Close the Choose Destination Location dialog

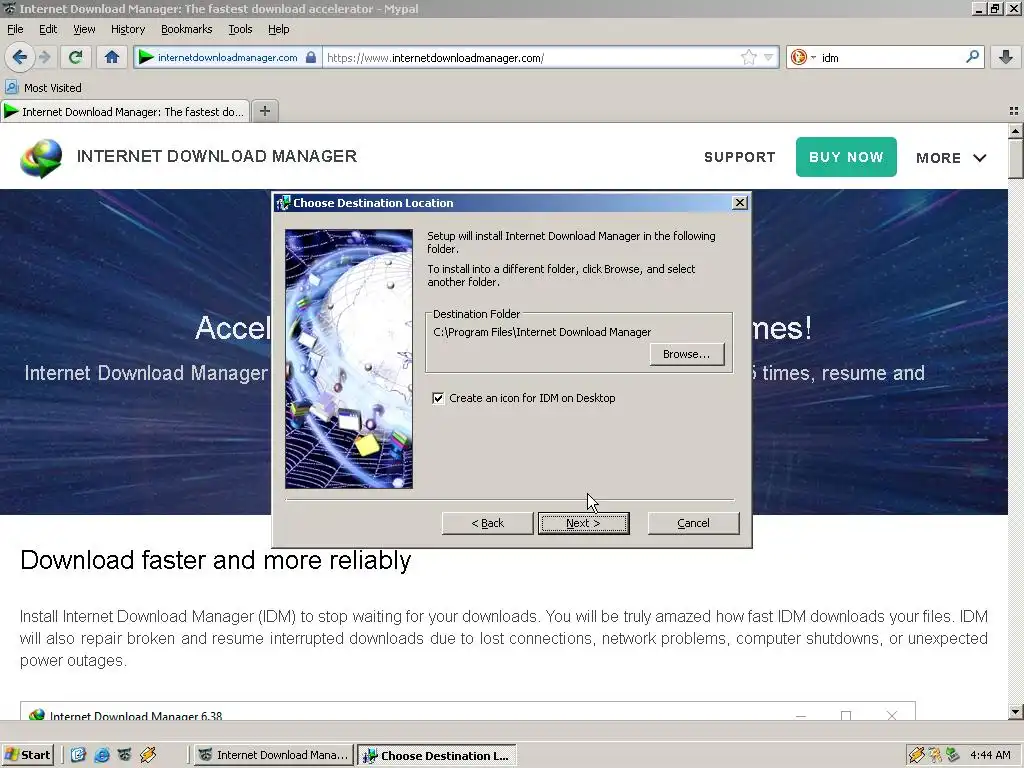pyautogui.click(x=739, y=203)
